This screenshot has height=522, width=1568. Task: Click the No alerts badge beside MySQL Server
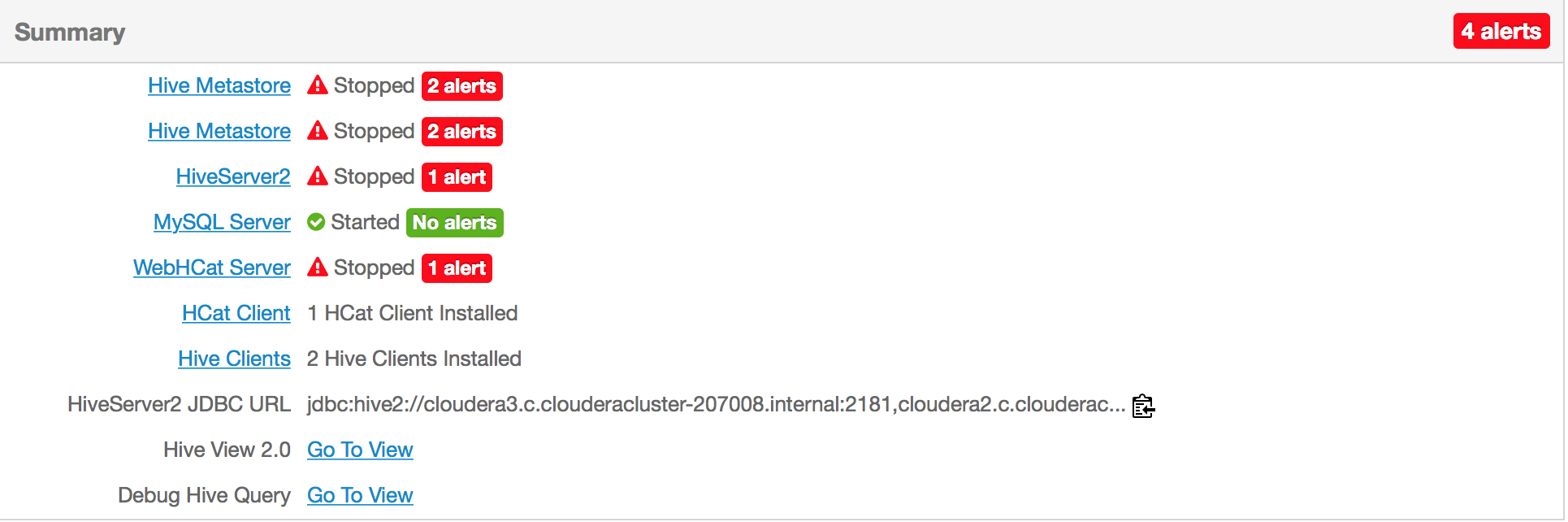point(454,222)
